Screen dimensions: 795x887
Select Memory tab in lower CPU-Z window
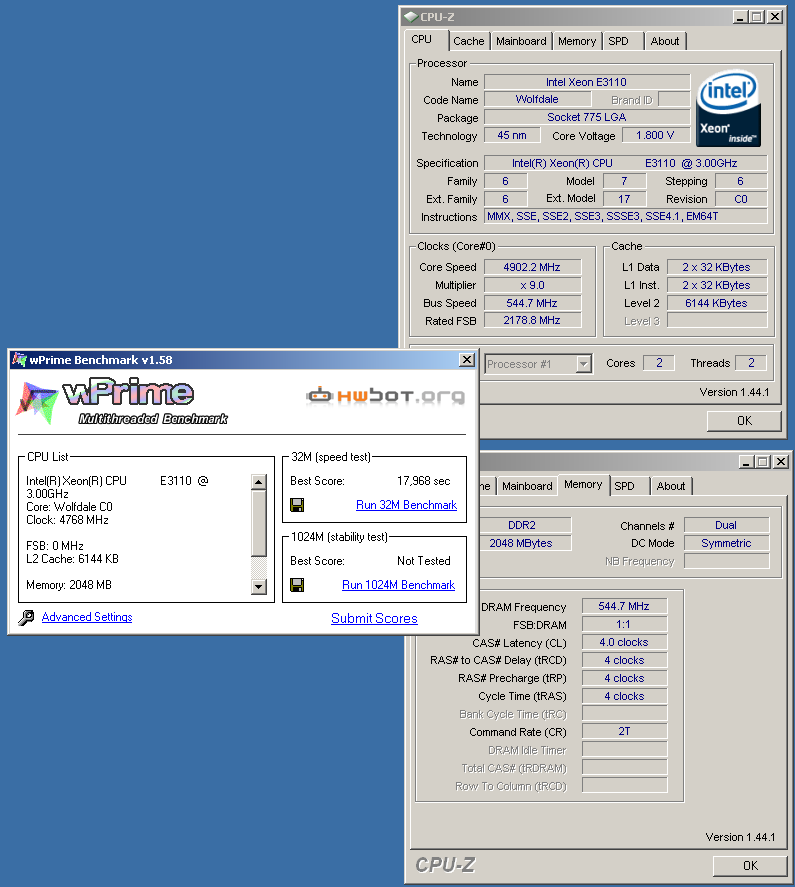(x=583, y=484)
